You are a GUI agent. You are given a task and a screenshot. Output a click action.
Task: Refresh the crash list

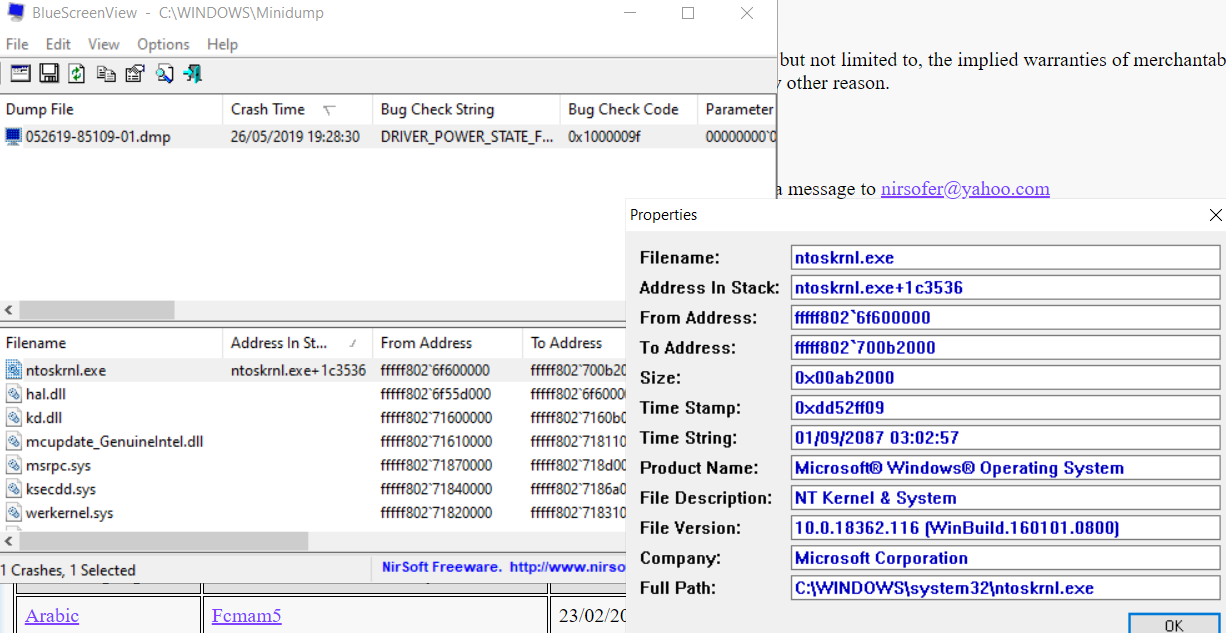pos(77,73)
